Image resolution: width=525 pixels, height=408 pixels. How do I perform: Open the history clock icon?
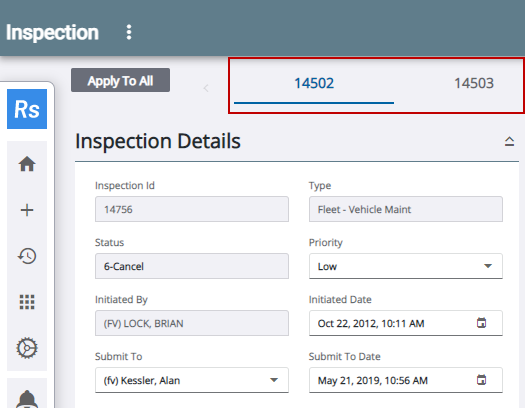27,256
